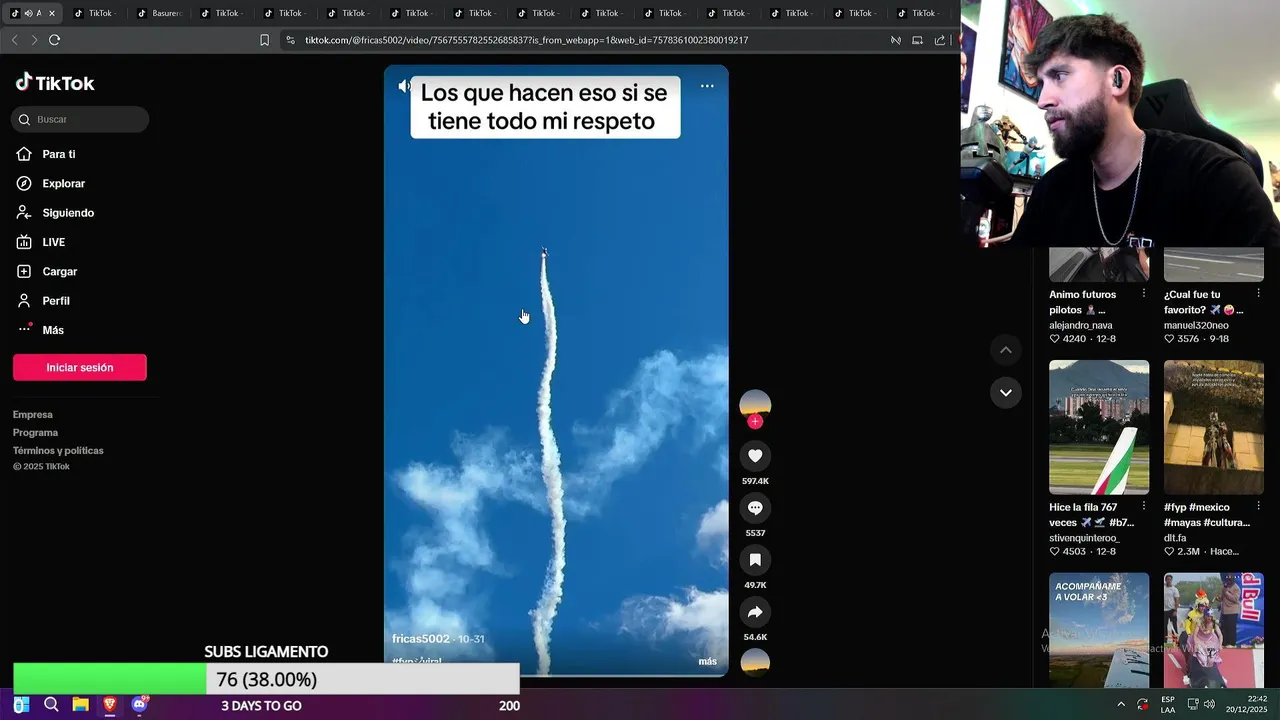Open the 'Hice la fila 767' video thumbnail
The height and width of the screenshot is (720, 1280).
click(1099, 427)
